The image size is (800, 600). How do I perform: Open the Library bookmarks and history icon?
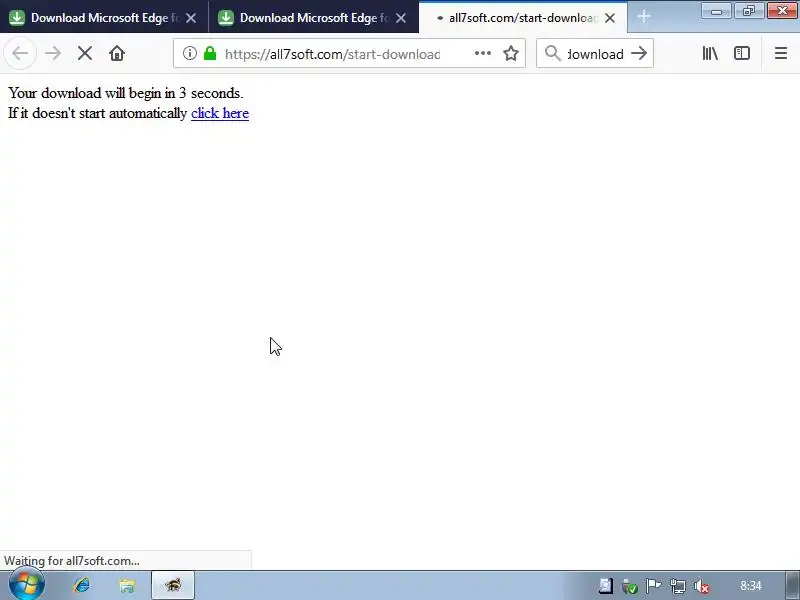tap(710, 53)
